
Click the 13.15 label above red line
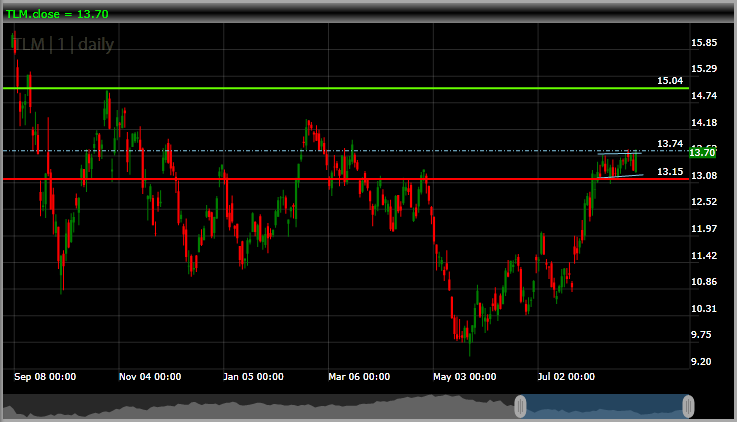(669, 172)
